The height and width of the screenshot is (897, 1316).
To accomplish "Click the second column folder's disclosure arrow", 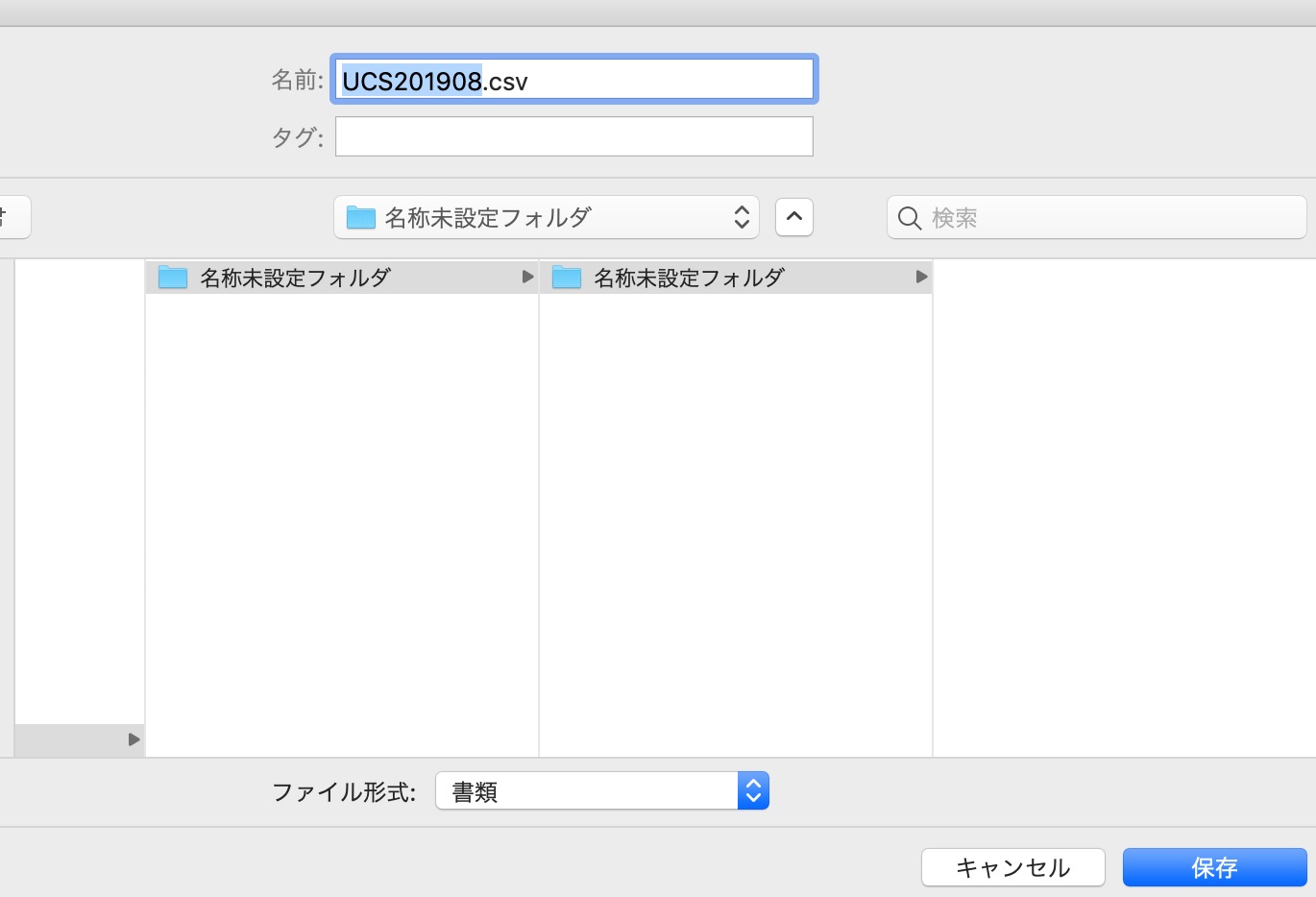I will point(921,277).
